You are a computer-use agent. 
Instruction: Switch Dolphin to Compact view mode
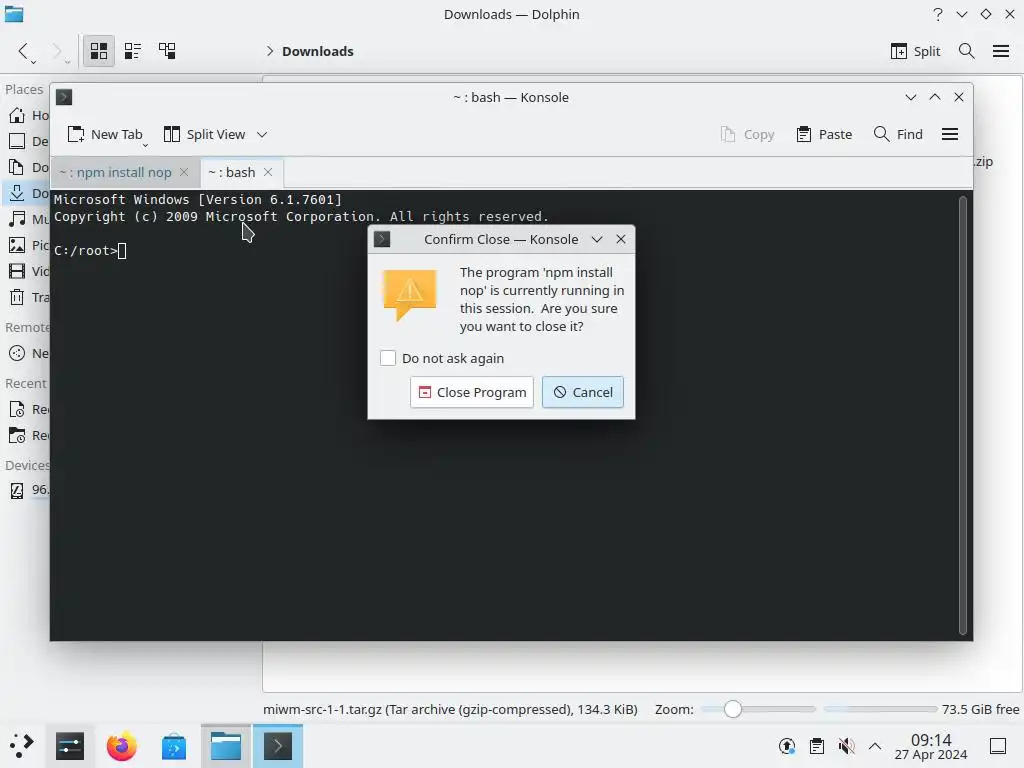pos(133,51)
